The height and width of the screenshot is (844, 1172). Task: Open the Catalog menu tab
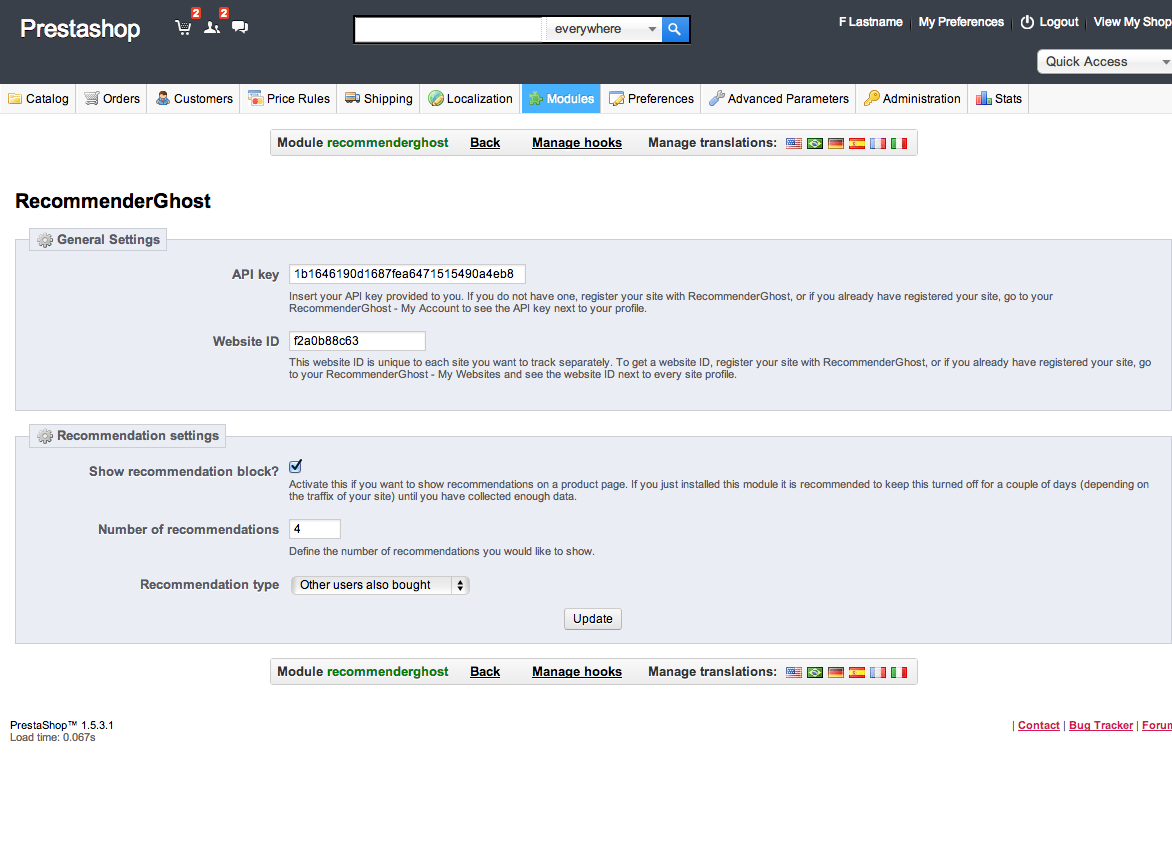[38, 99]
